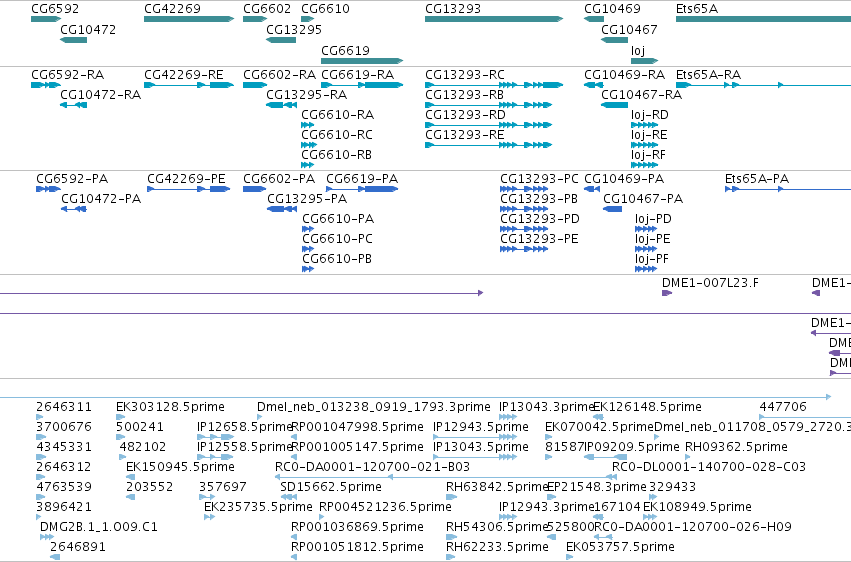Click the CG6610 gene label
Screen dimensions: 851x562
[x=325, y=9]
